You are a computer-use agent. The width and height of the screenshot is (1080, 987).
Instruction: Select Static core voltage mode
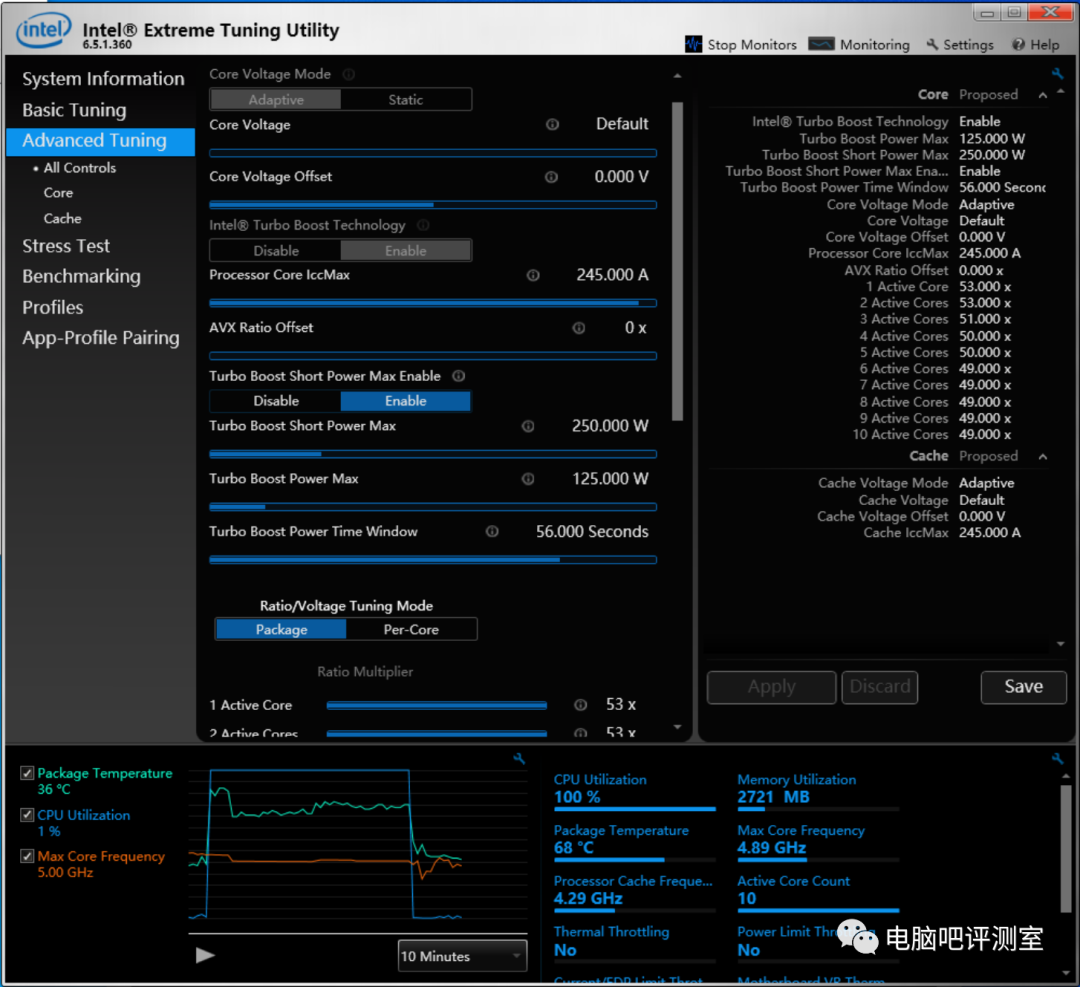click(406, 100)
